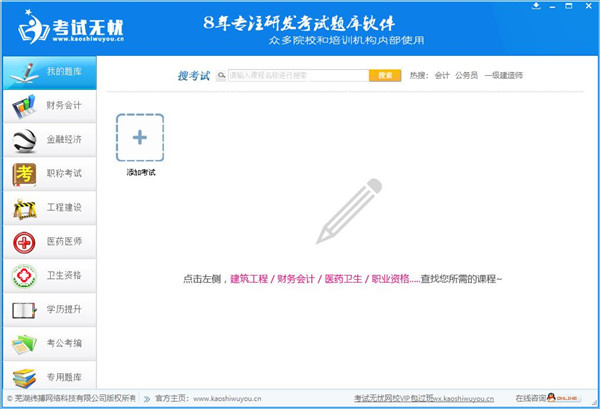Click the 学历提升 label in the sidebar

(x=64, y=309)
